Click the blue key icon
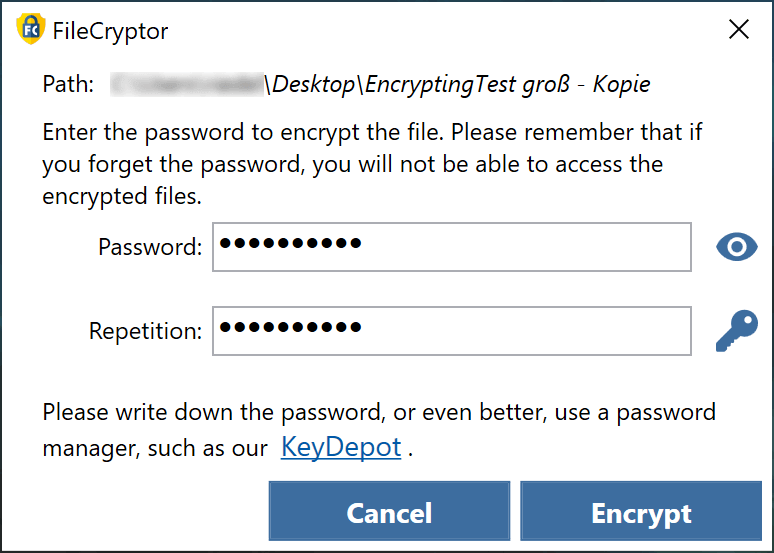774x553 pixels. pos(737,331)
